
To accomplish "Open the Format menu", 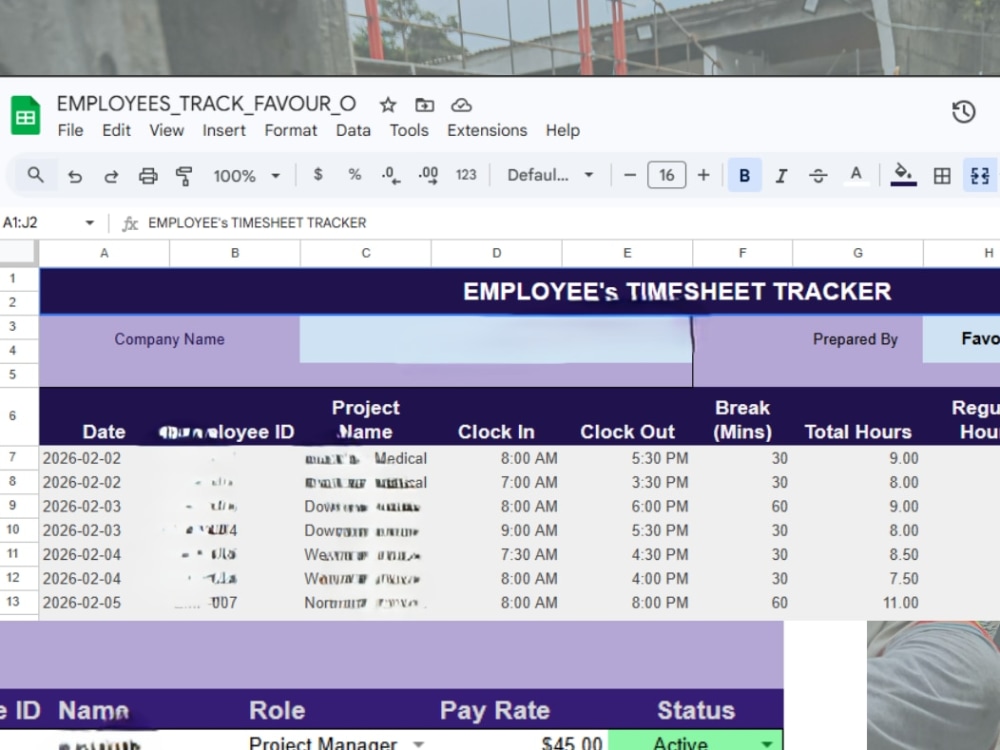I will 291,130.
